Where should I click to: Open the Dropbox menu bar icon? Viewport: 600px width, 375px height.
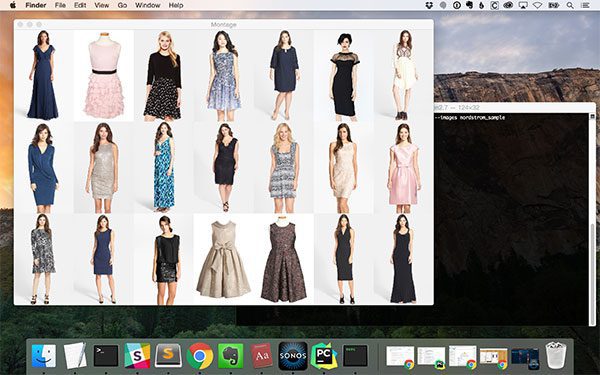click(x=429, y=5)
